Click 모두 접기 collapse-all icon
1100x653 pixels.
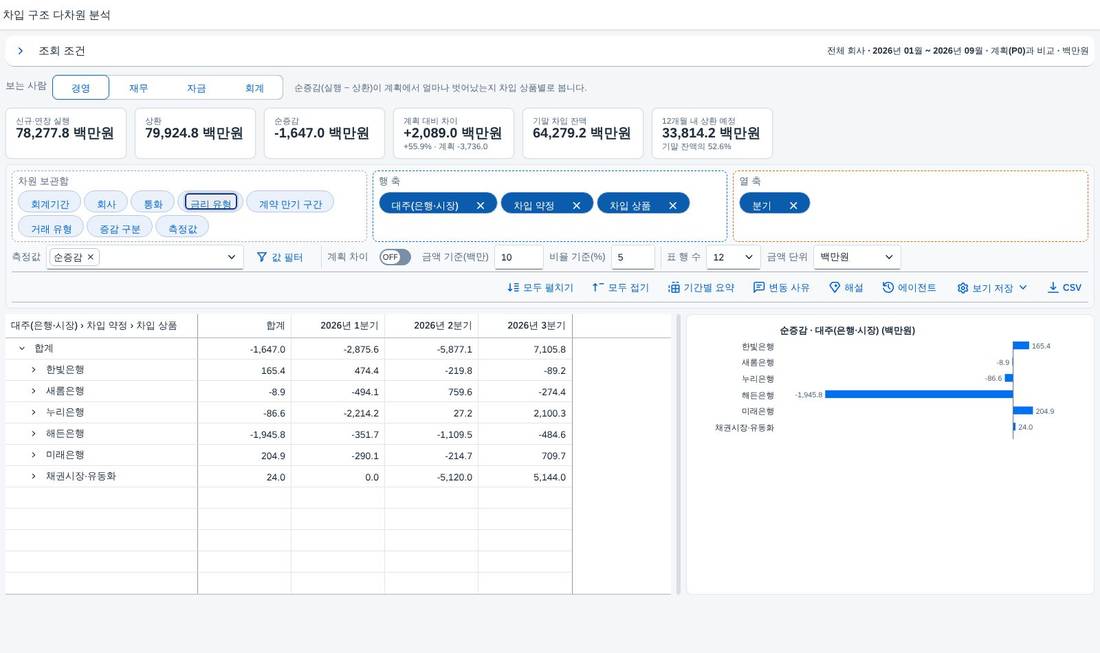click(598, 288)
